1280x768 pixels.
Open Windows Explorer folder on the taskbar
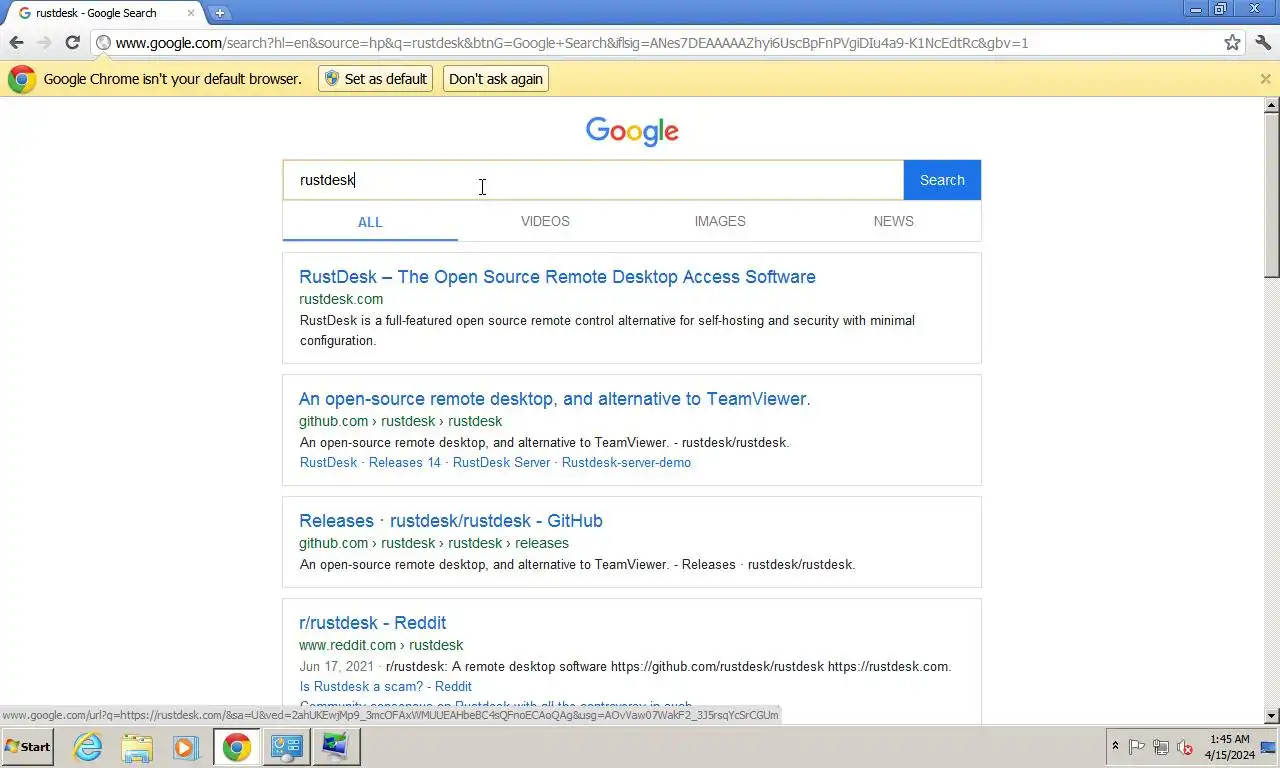click(137, 747)
